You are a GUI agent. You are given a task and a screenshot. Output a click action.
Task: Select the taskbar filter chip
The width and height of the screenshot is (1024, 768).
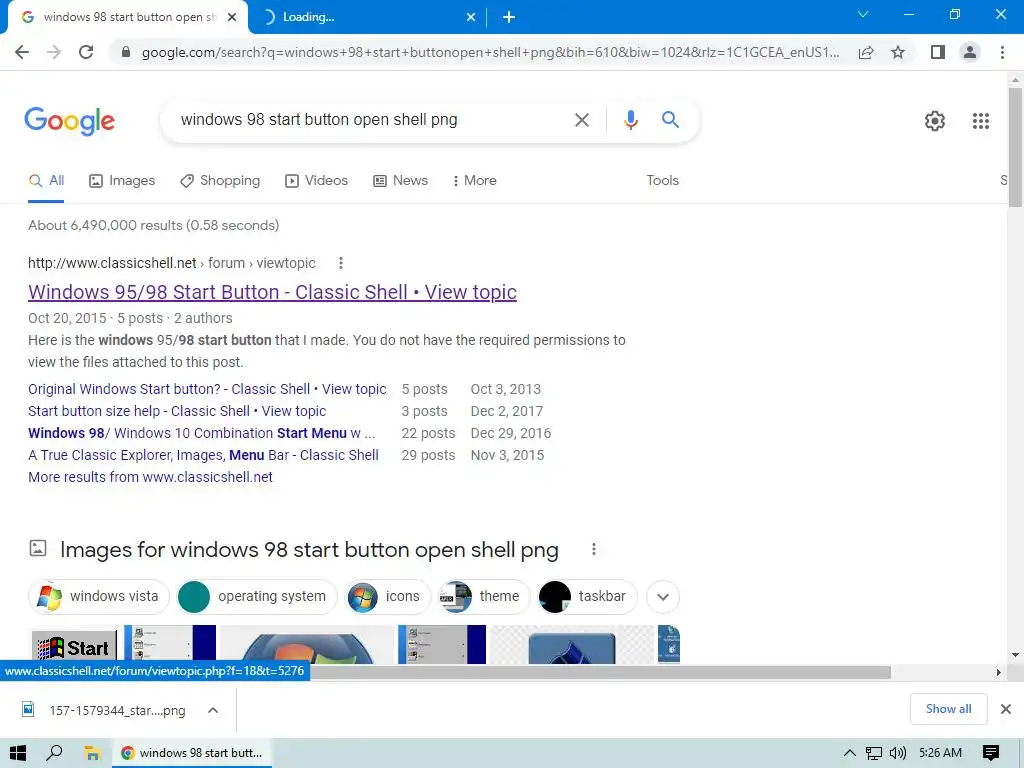tap(587, 597)
